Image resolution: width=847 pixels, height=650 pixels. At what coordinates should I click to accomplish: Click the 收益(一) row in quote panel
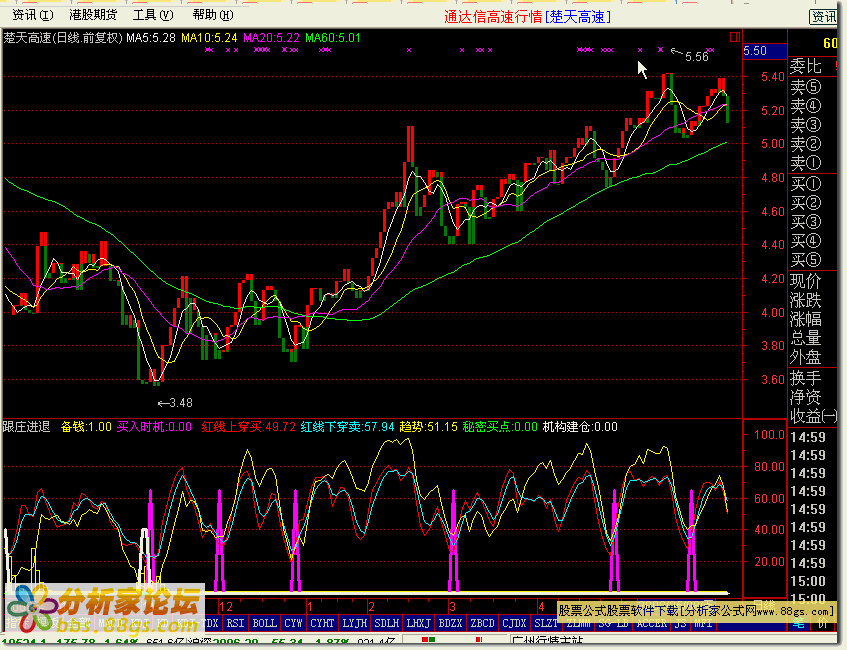[813, 416]
